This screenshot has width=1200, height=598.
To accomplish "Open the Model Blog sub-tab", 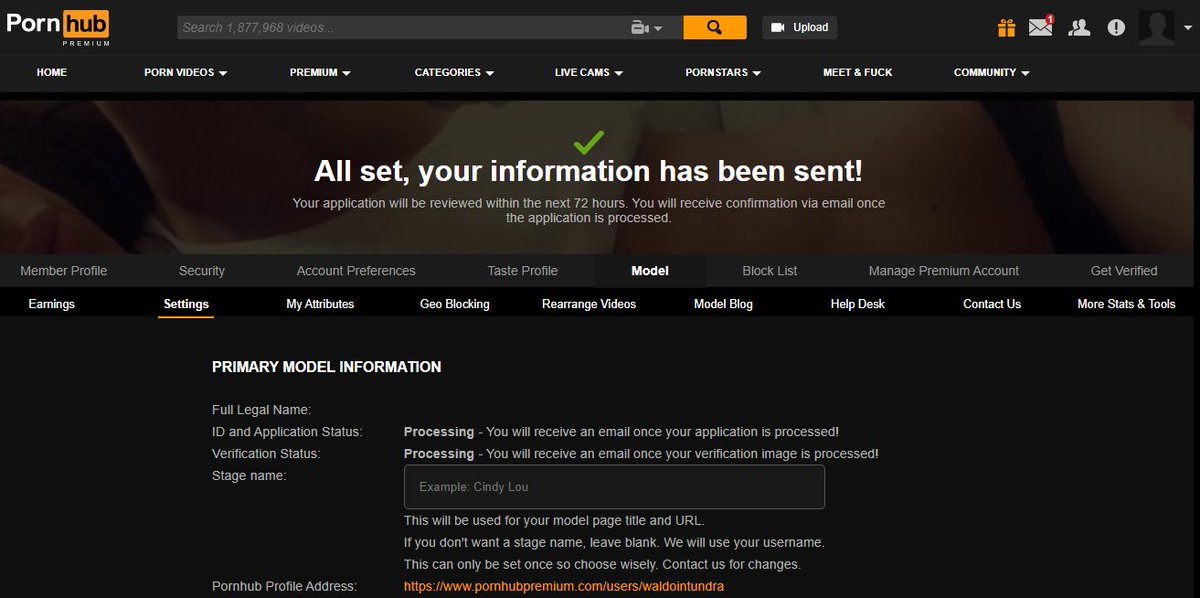I will pyautogui.click(x=723, y=304).
